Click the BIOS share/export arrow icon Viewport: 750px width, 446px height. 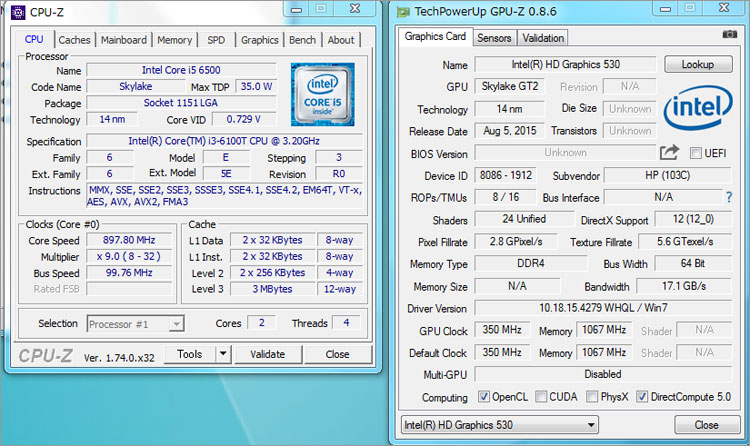coord(669,153)
